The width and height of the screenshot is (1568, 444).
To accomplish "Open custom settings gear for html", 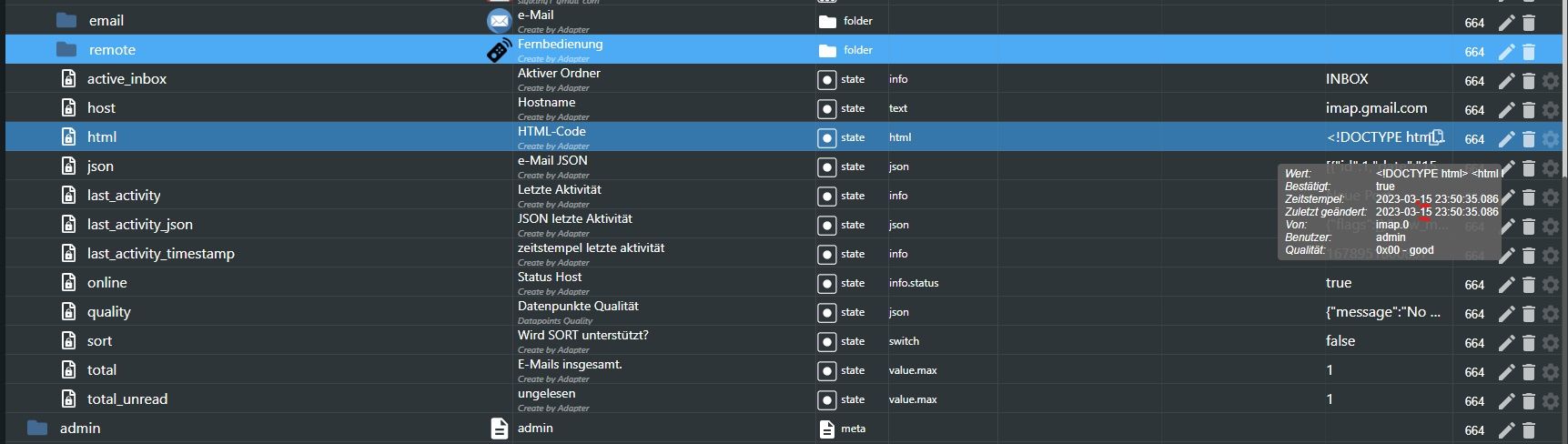I will [1551, 139].
